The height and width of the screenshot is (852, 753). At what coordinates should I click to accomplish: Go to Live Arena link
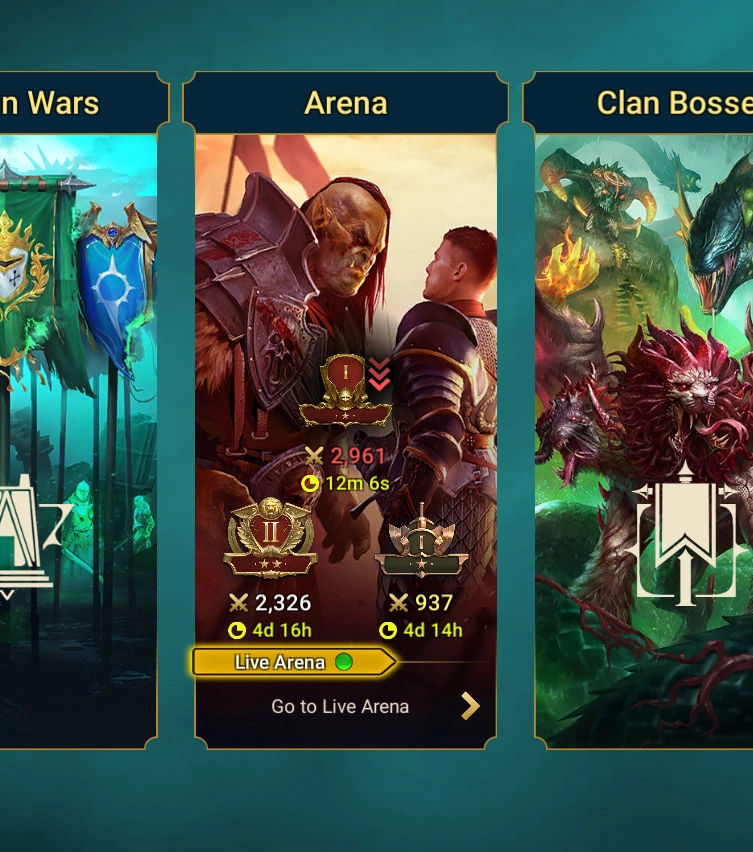click(x=340, y=706)
